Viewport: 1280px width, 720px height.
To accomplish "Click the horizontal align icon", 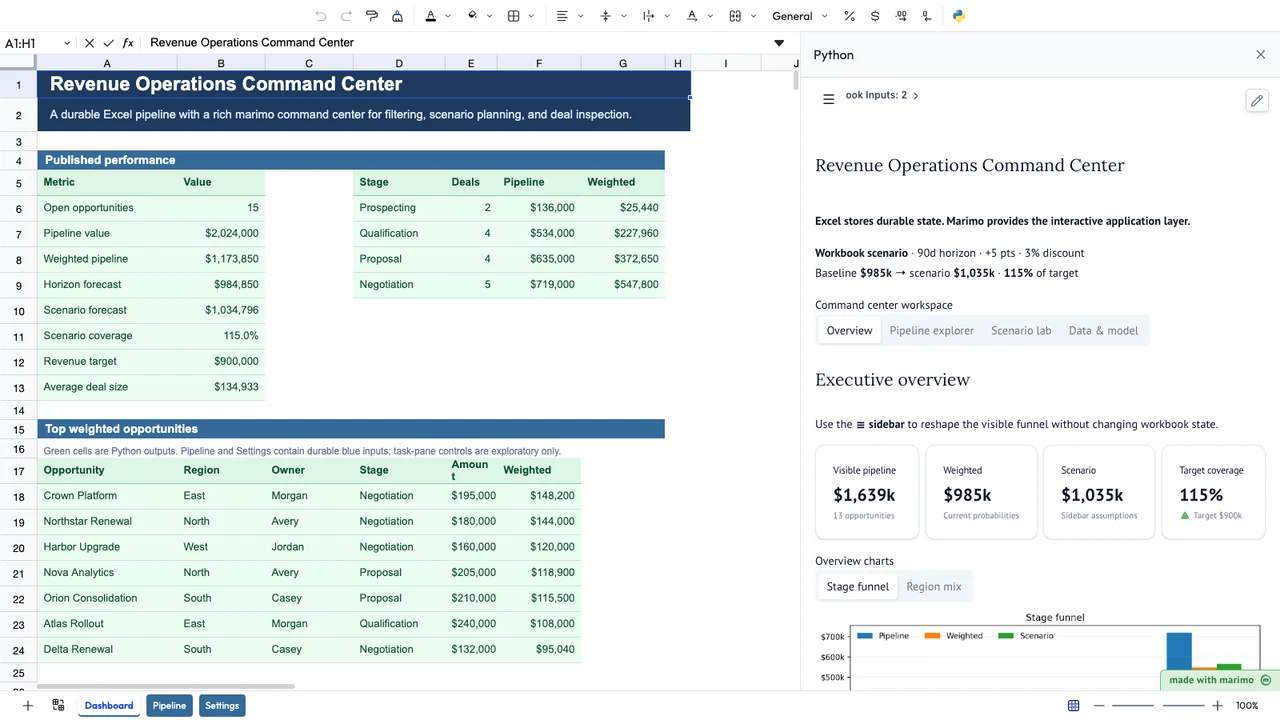I will point(562,16).
